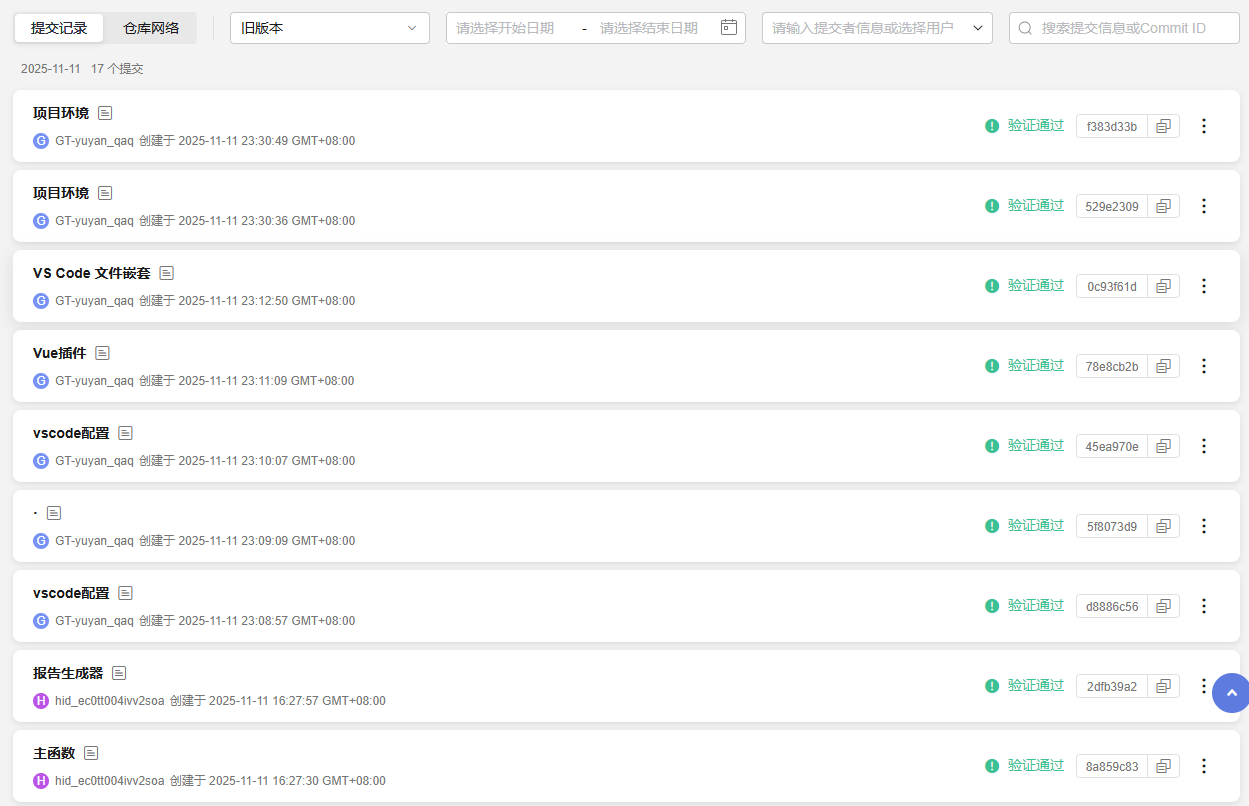
Task: Copy commit ID 529e2309
Action: click(1163, 206)
